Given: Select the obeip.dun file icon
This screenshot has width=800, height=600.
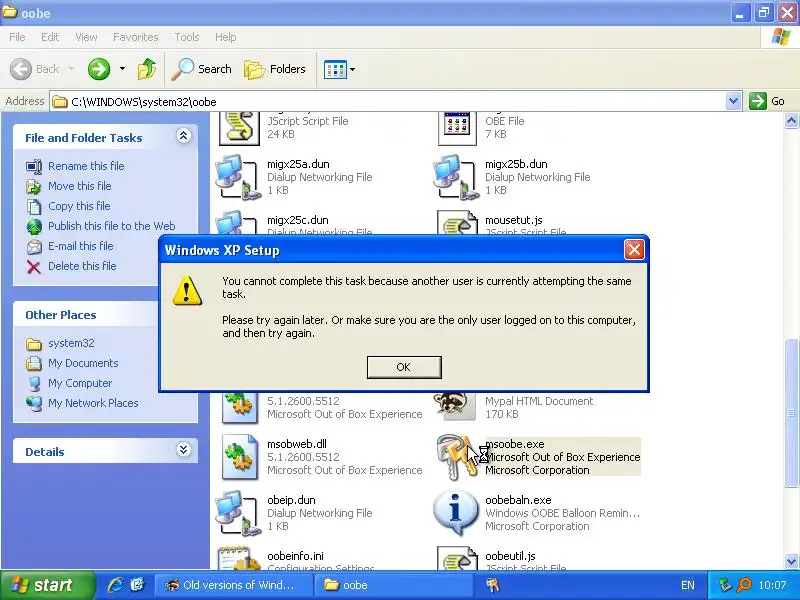Looking at the screenshot, I should [x=237, y=513].
